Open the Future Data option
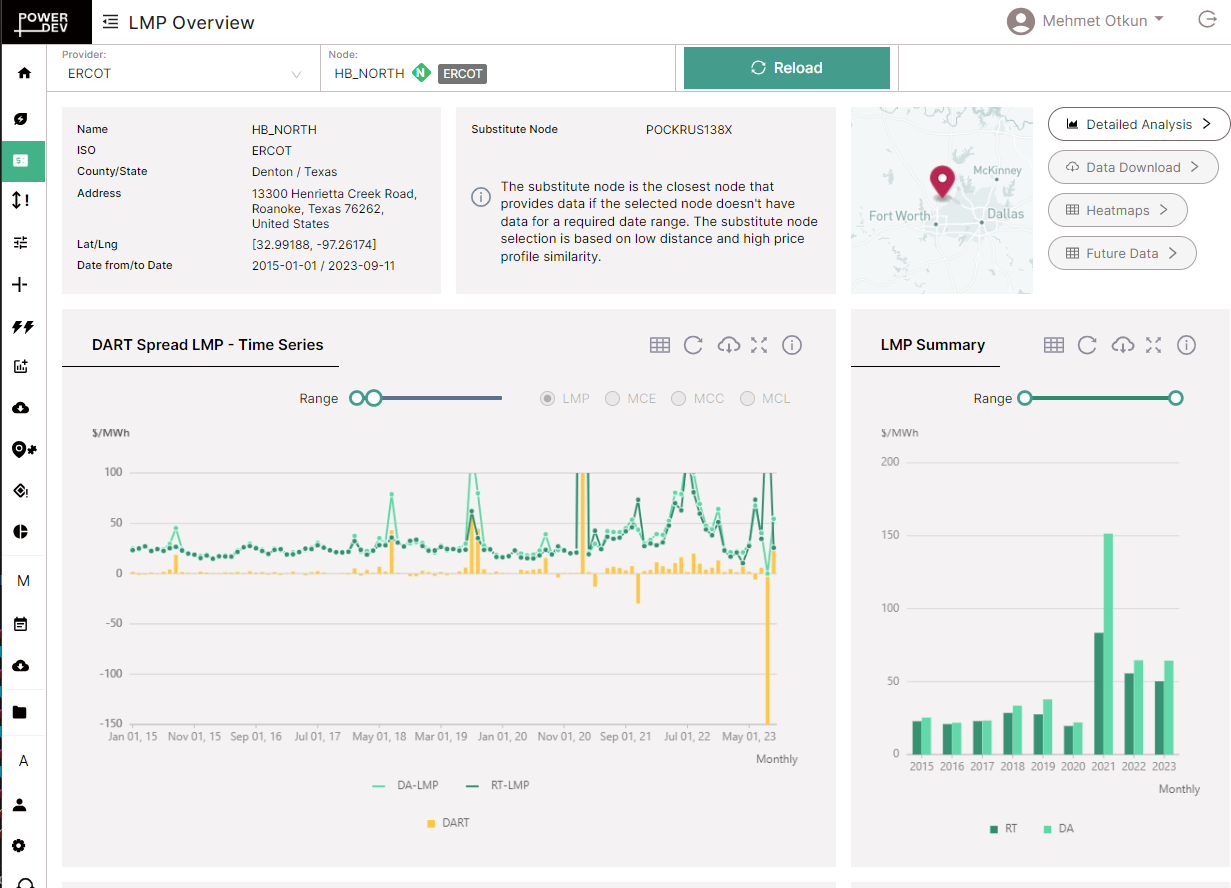The width and height of the screenshot is (1231, 888). click(x=1122, y=253)
